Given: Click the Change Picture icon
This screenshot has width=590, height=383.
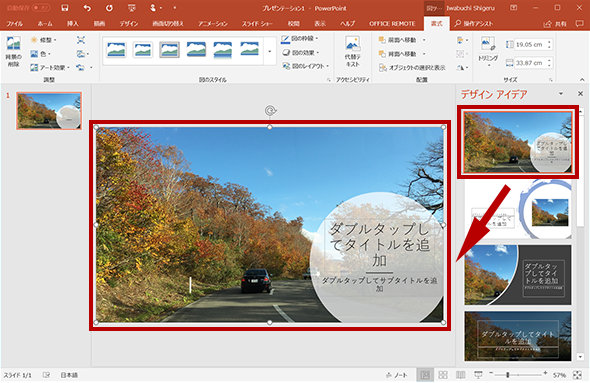Looking at the screenshot, I should (x=82, y=54).
